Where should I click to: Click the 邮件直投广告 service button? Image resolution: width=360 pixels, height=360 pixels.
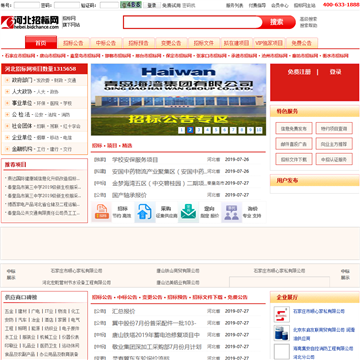[294, 144]
